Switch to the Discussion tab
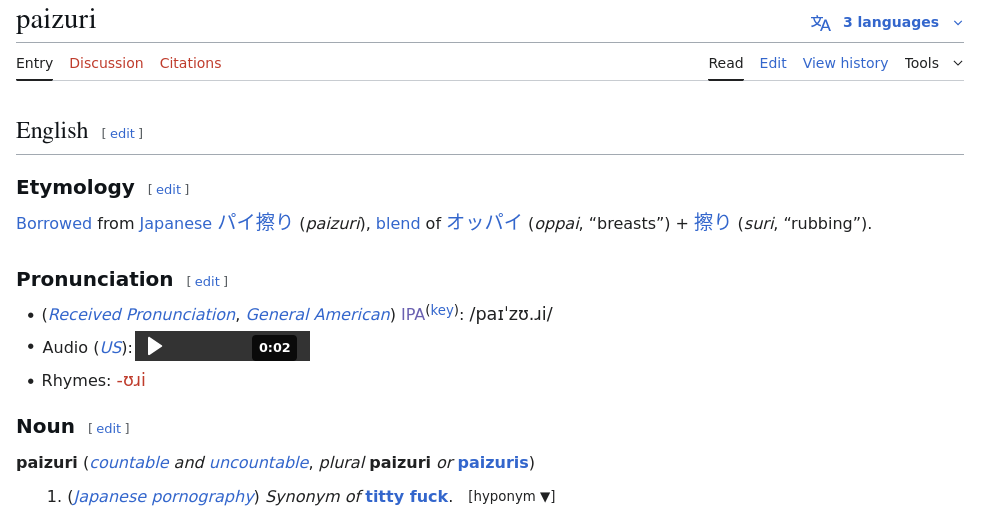The height and width of the screenshot is (518, 982). point(106,63)
